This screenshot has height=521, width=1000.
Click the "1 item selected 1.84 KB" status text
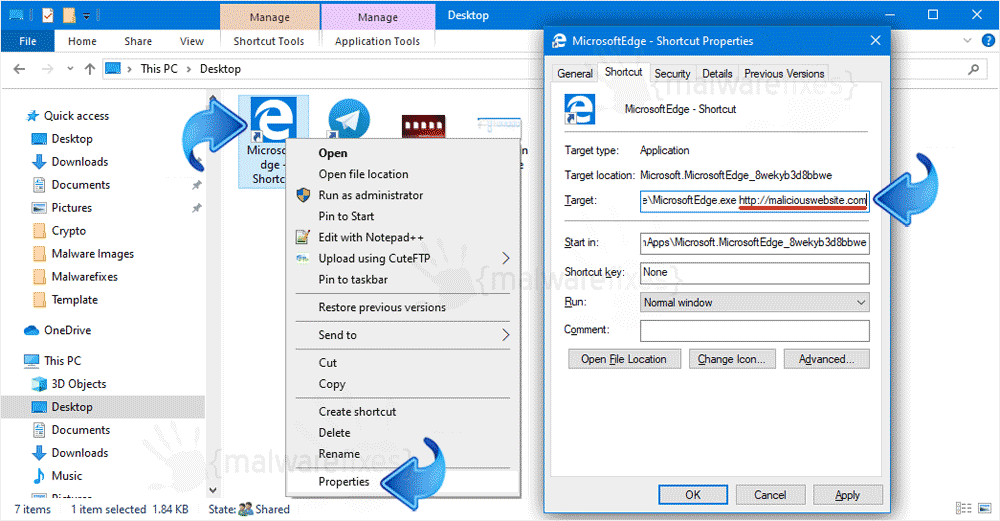point(129,510)
